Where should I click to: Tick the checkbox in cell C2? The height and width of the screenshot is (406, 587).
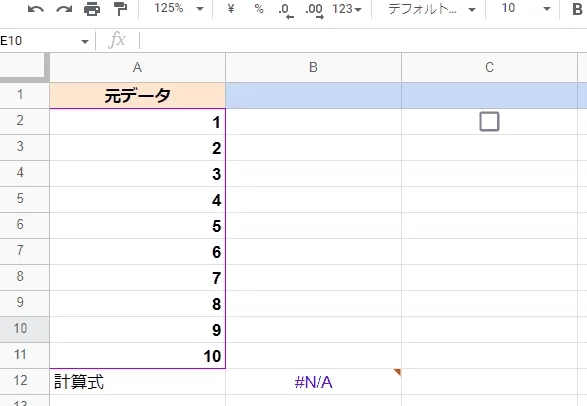(x=489, y=122)
